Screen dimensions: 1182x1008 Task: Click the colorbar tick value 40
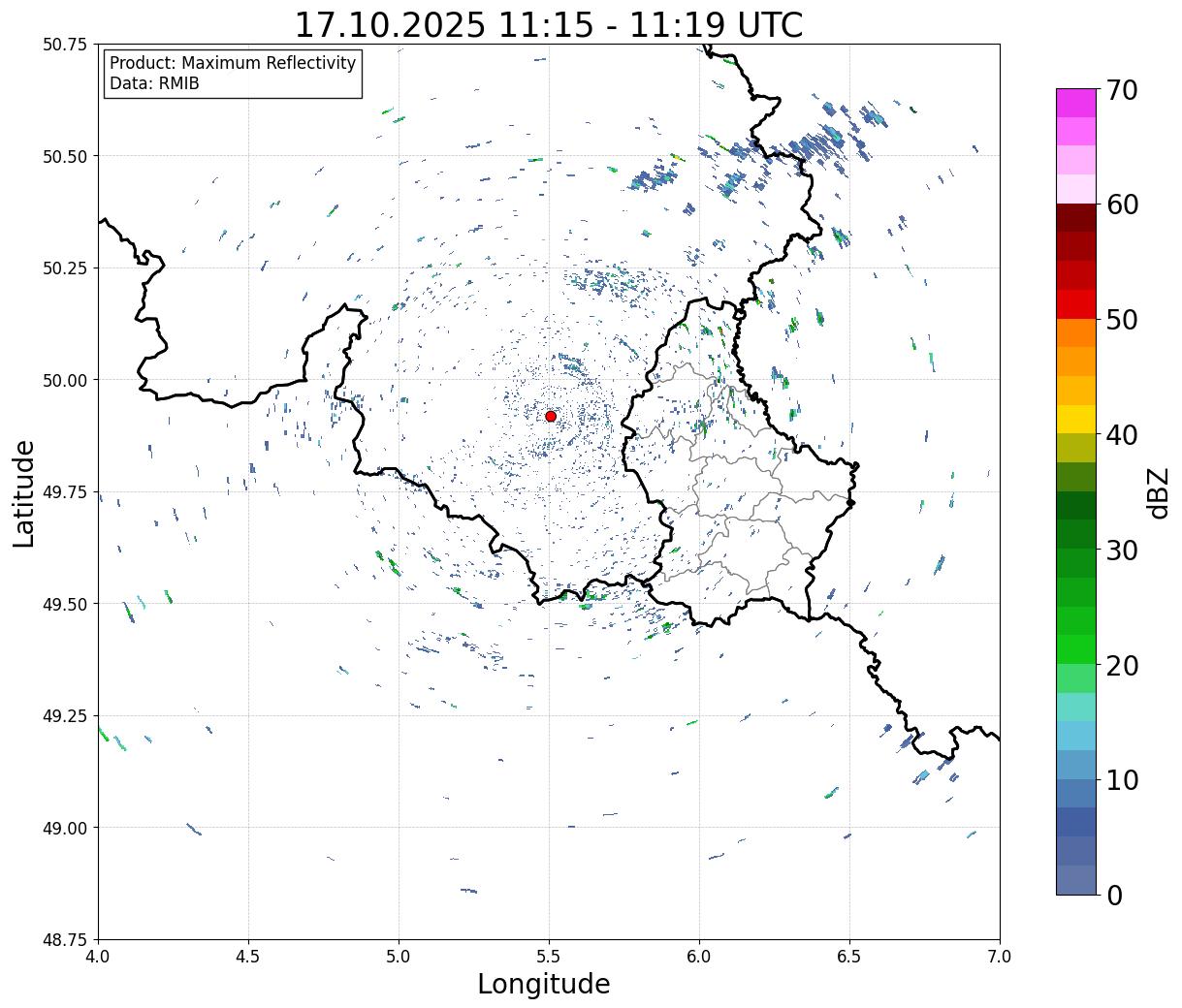click(x=1121, y=435)
